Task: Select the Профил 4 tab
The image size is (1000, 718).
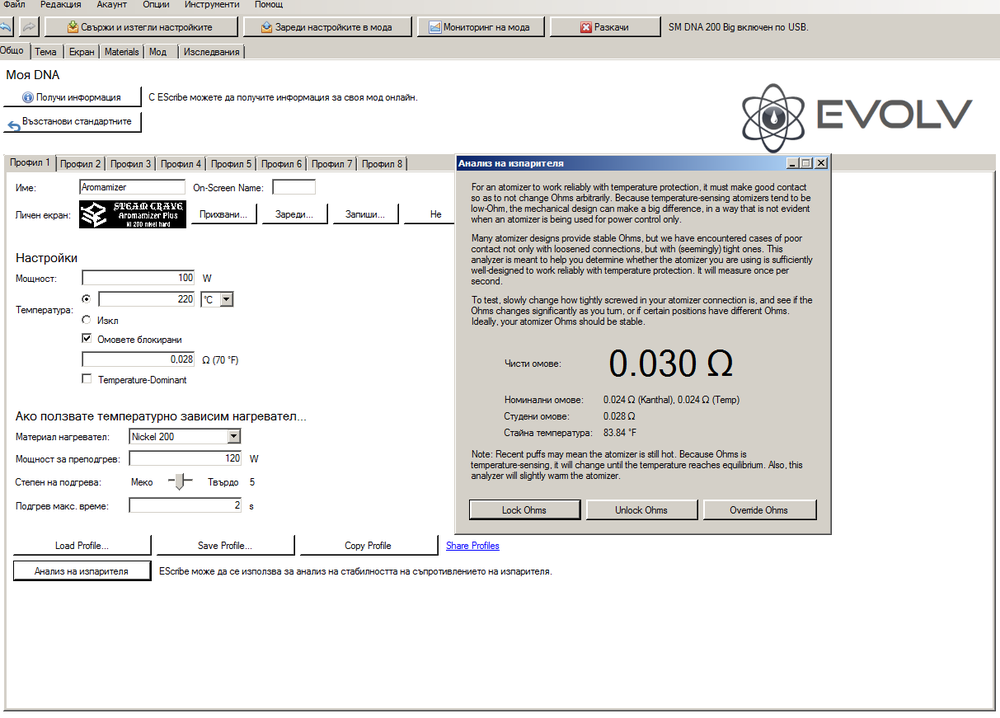Action: [181, 164]
